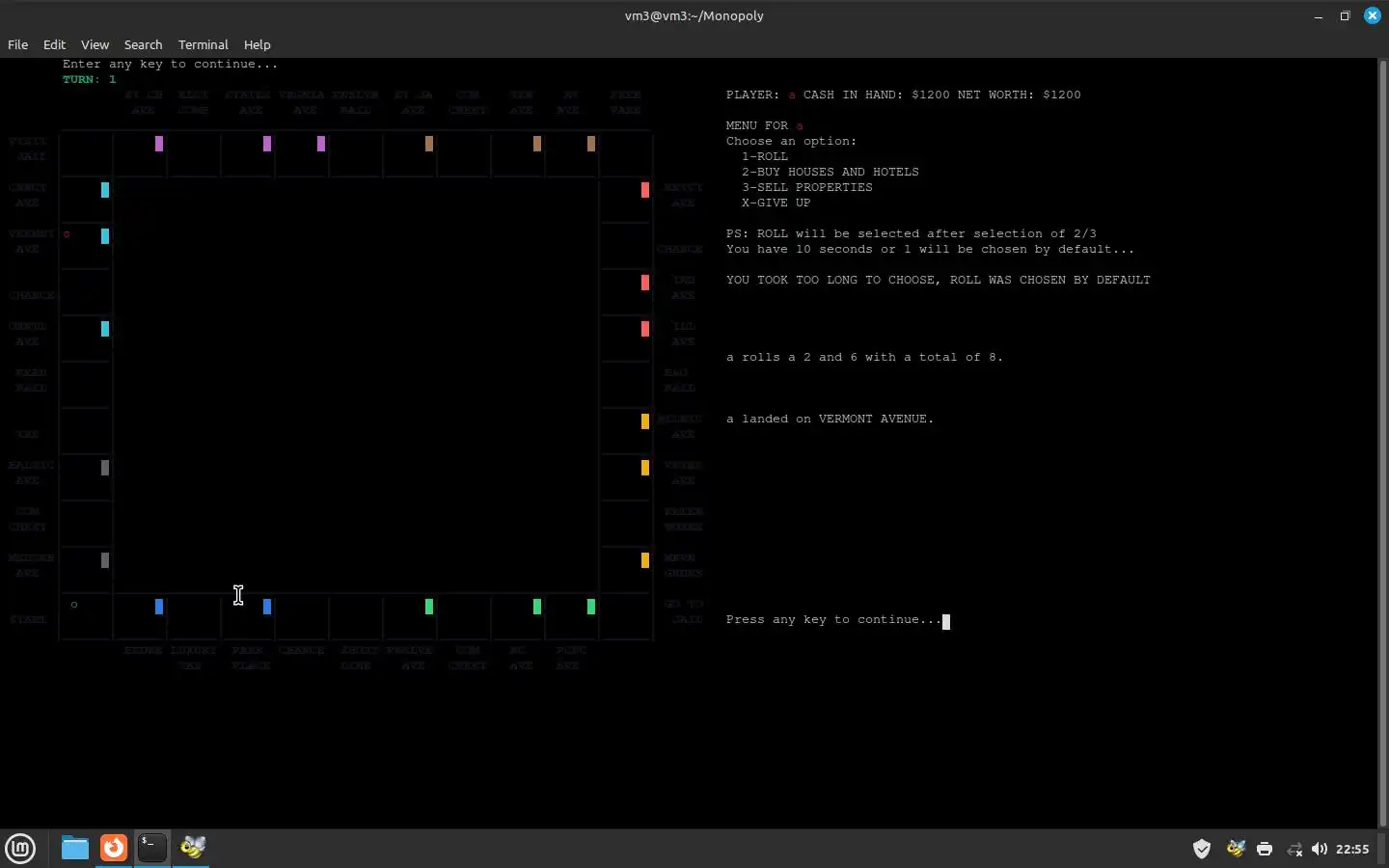Click the window title "vm3@vm3:~/Monopoly"
The image size is (1389, 868).
tap(694, 15)
